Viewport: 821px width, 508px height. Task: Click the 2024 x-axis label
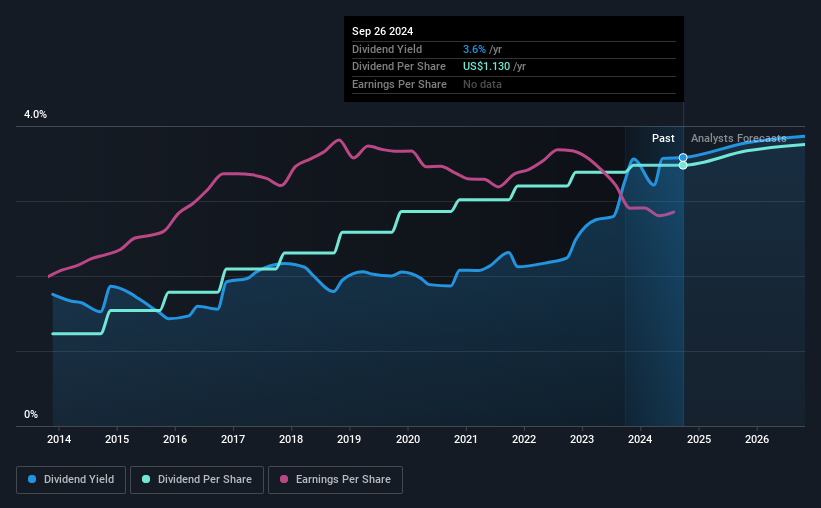point(640,439)
